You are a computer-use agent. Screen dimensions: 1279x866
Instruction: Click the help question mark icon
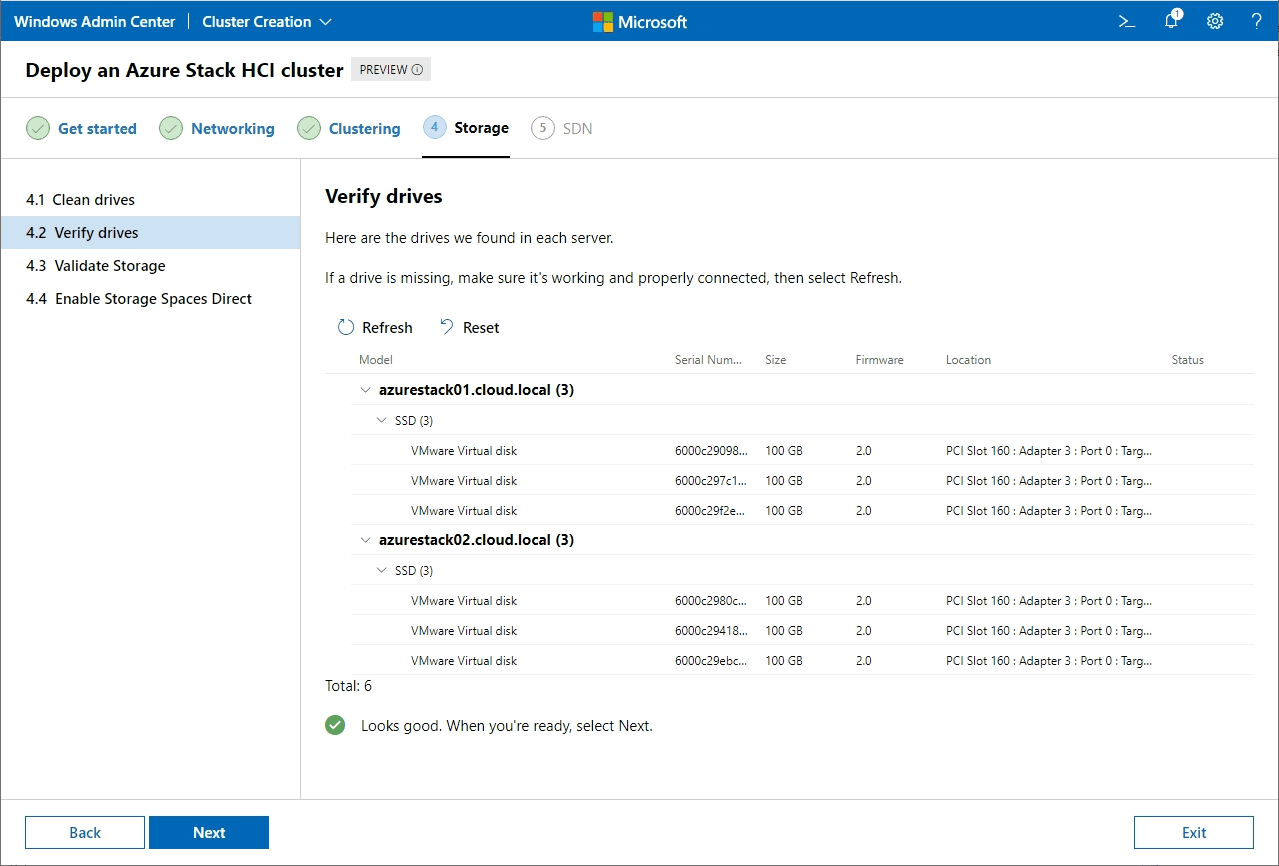click(1257, 21)
